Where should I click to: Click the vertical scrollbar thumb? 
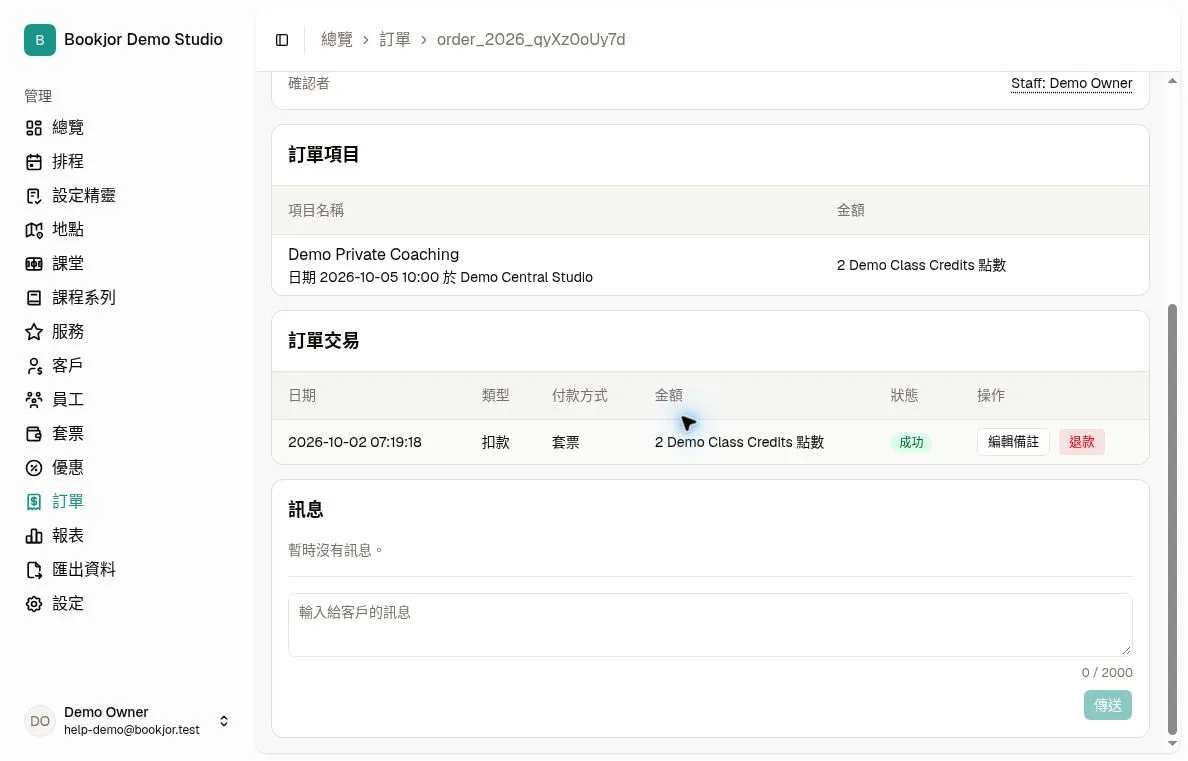tap(1173, 519)
